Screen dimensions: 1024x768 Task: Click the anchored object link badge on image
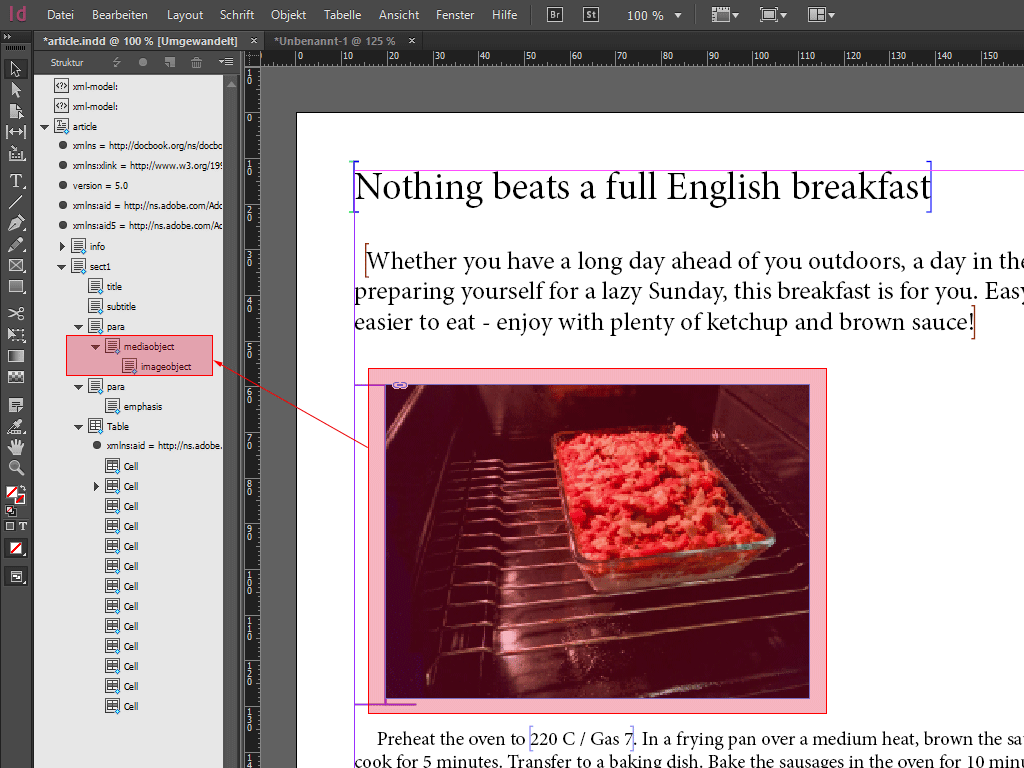coord(400,385)
